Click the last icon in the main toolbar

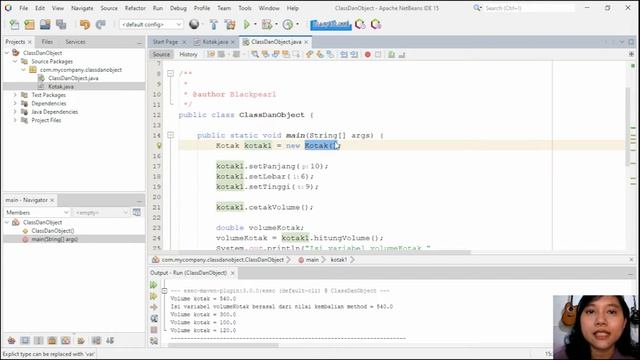pos(376,24)
